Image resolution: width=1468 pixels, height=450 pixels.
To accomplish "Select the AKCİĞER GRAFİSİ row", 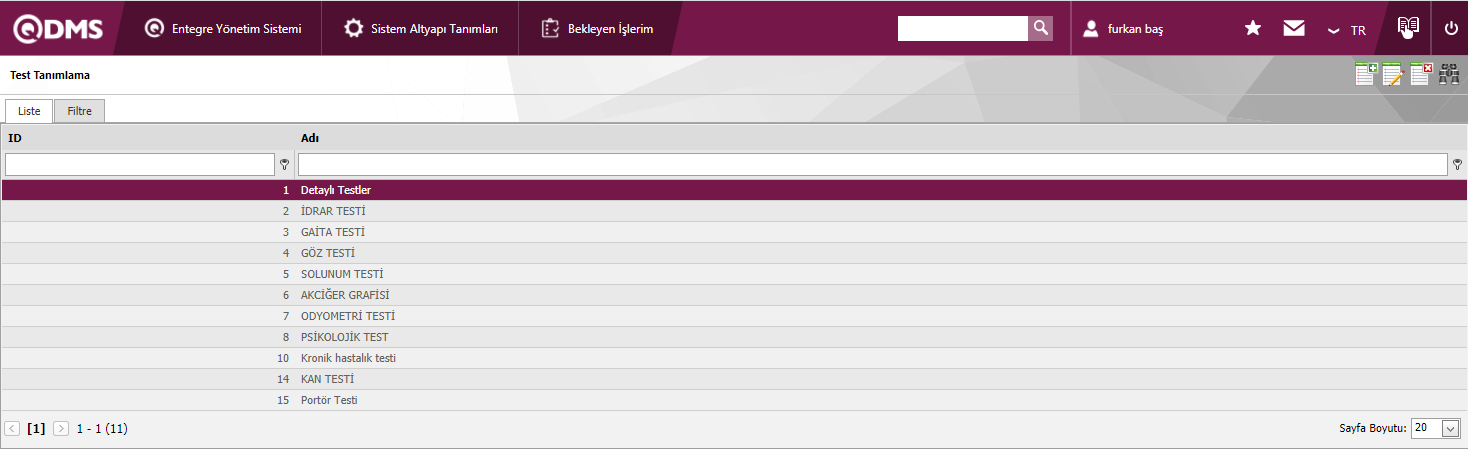I will (734, 295).
